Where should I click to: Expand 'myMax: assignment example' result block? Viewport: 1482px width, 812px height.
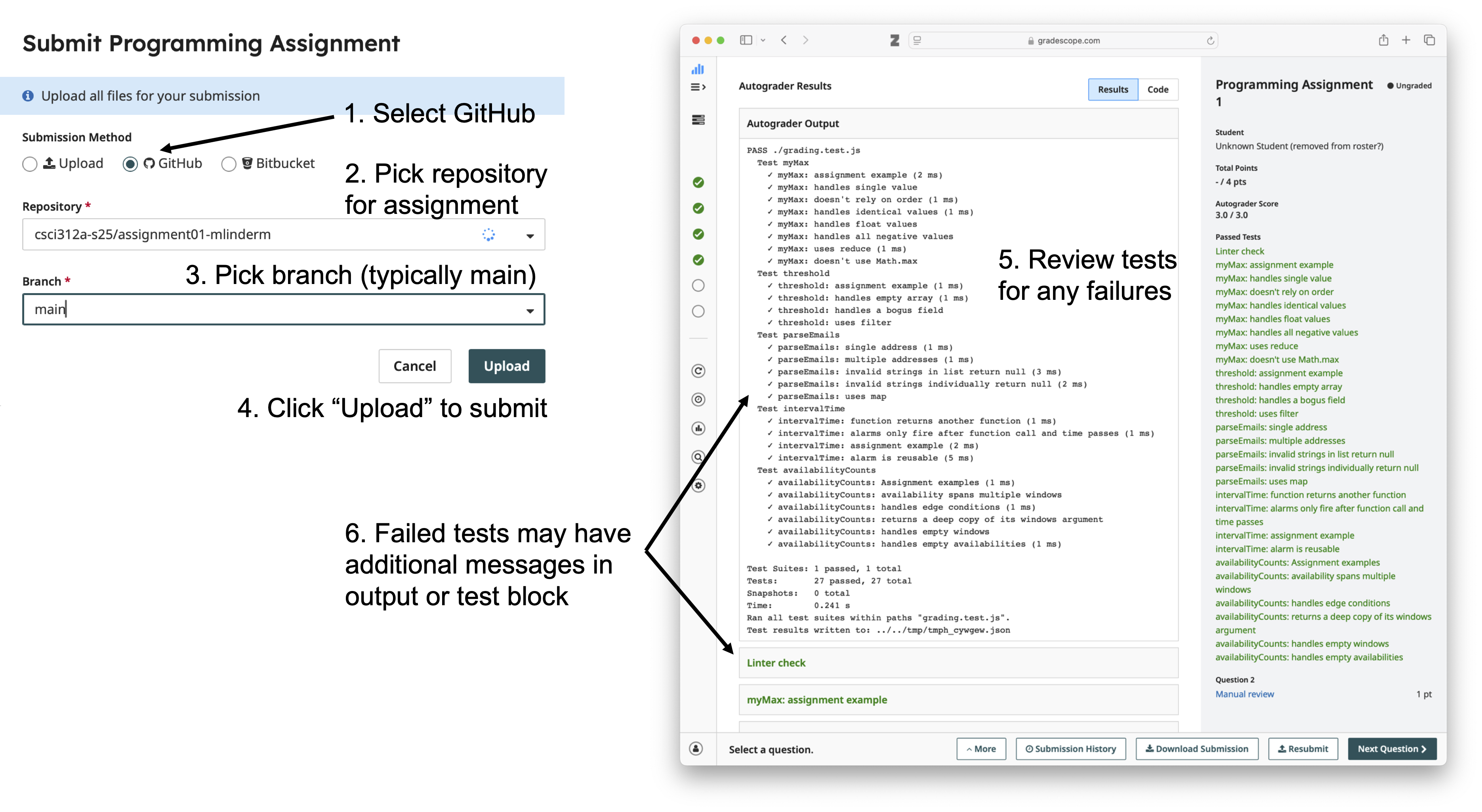pyautogui.click(x=958, y=700)
